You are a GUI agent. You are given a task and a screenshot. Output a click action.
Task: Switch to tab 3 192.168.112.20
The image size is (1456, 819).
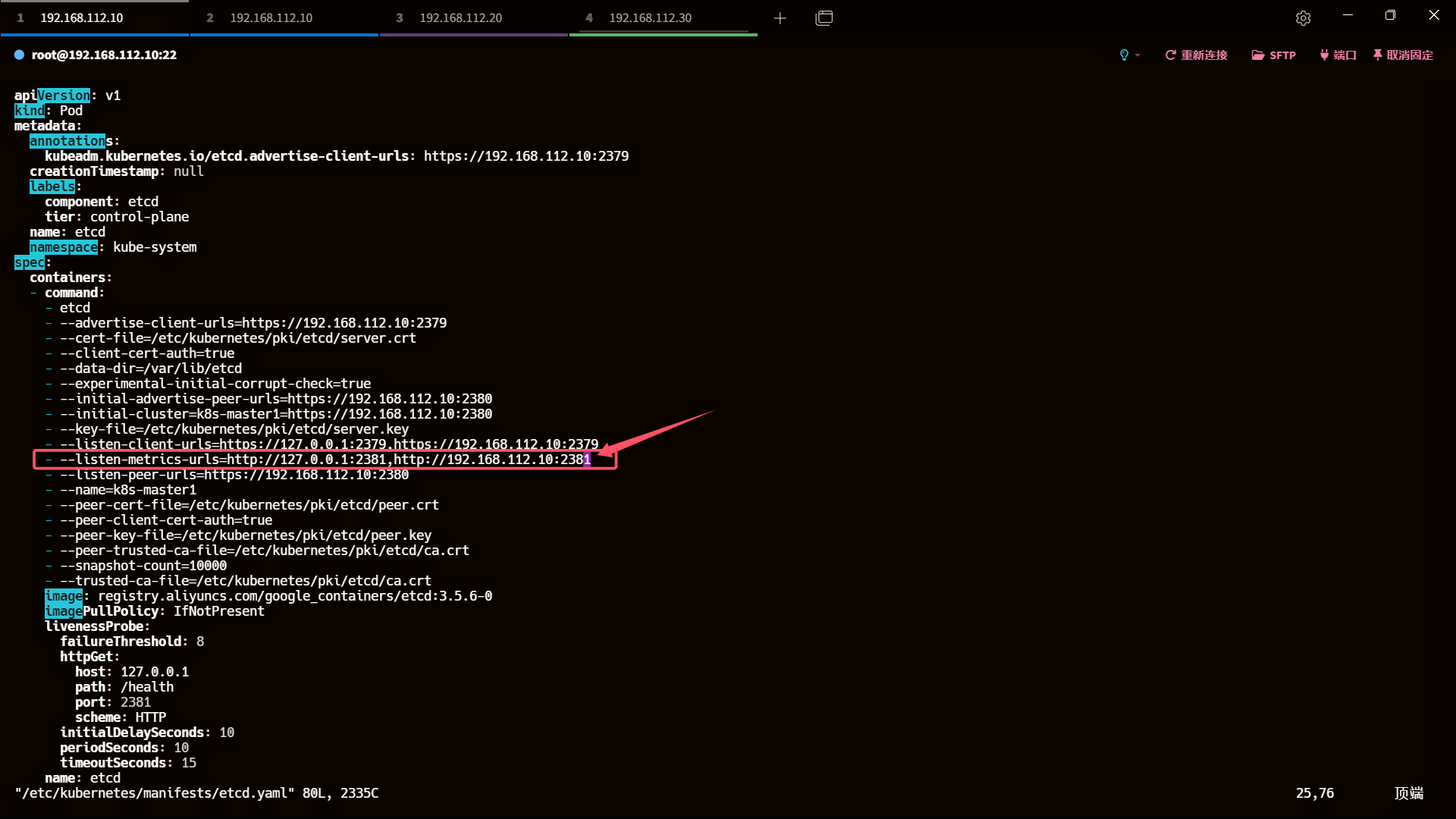point(460,18)
